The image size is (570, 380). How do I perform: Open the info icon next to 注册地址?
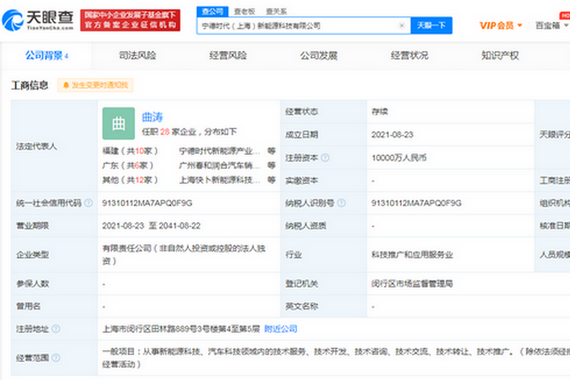56,329
